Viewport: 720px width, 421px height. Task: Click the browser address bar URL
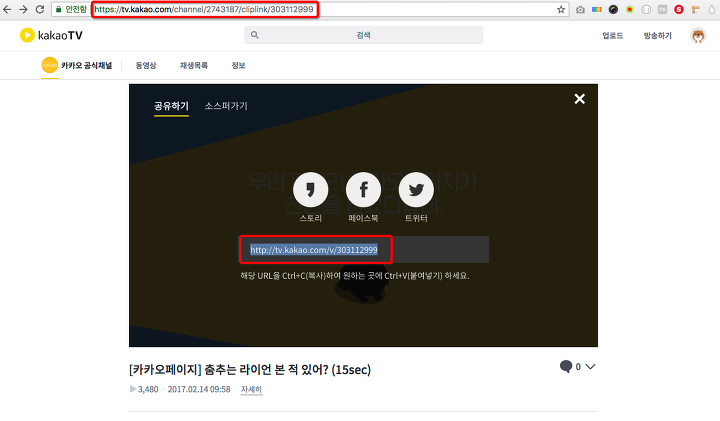tap(204, 9)
